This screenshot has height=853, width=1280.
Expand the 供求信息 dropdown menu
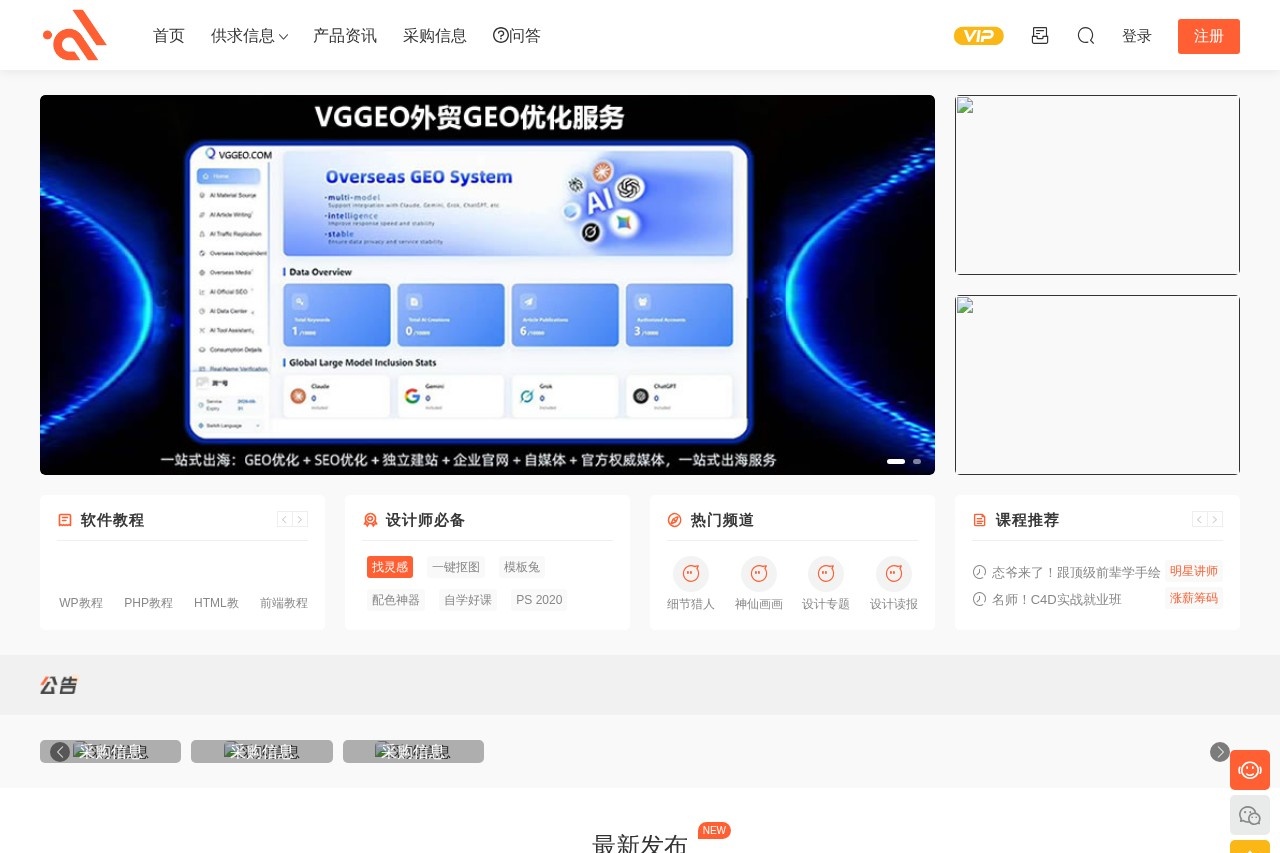249,36
